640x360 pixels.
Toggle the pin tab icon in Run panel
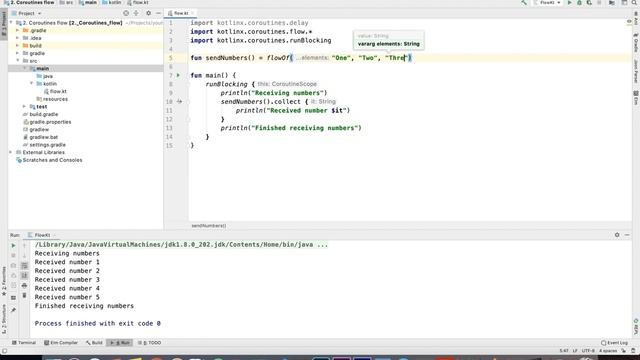13,310
